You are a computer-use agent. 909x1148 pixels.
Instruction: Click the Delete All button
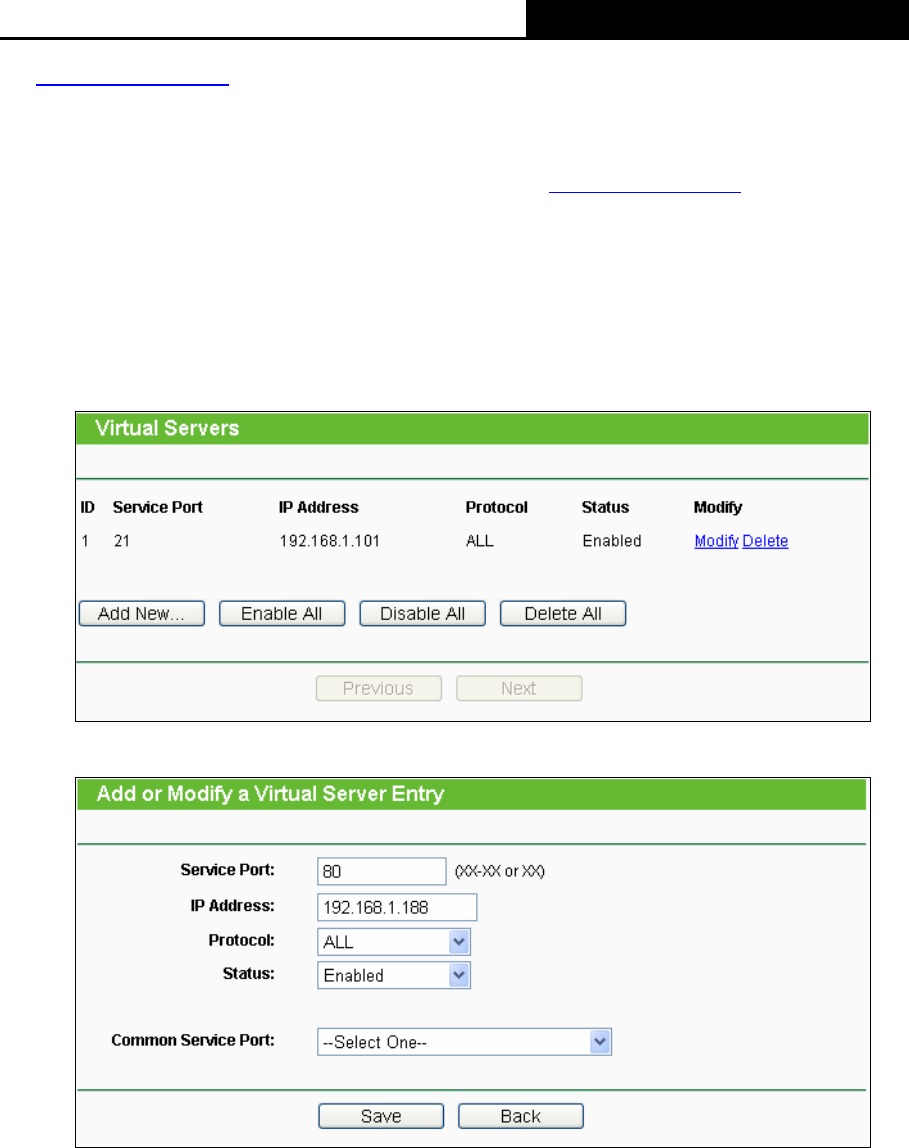pyautogui.click(x=563, y=614)
